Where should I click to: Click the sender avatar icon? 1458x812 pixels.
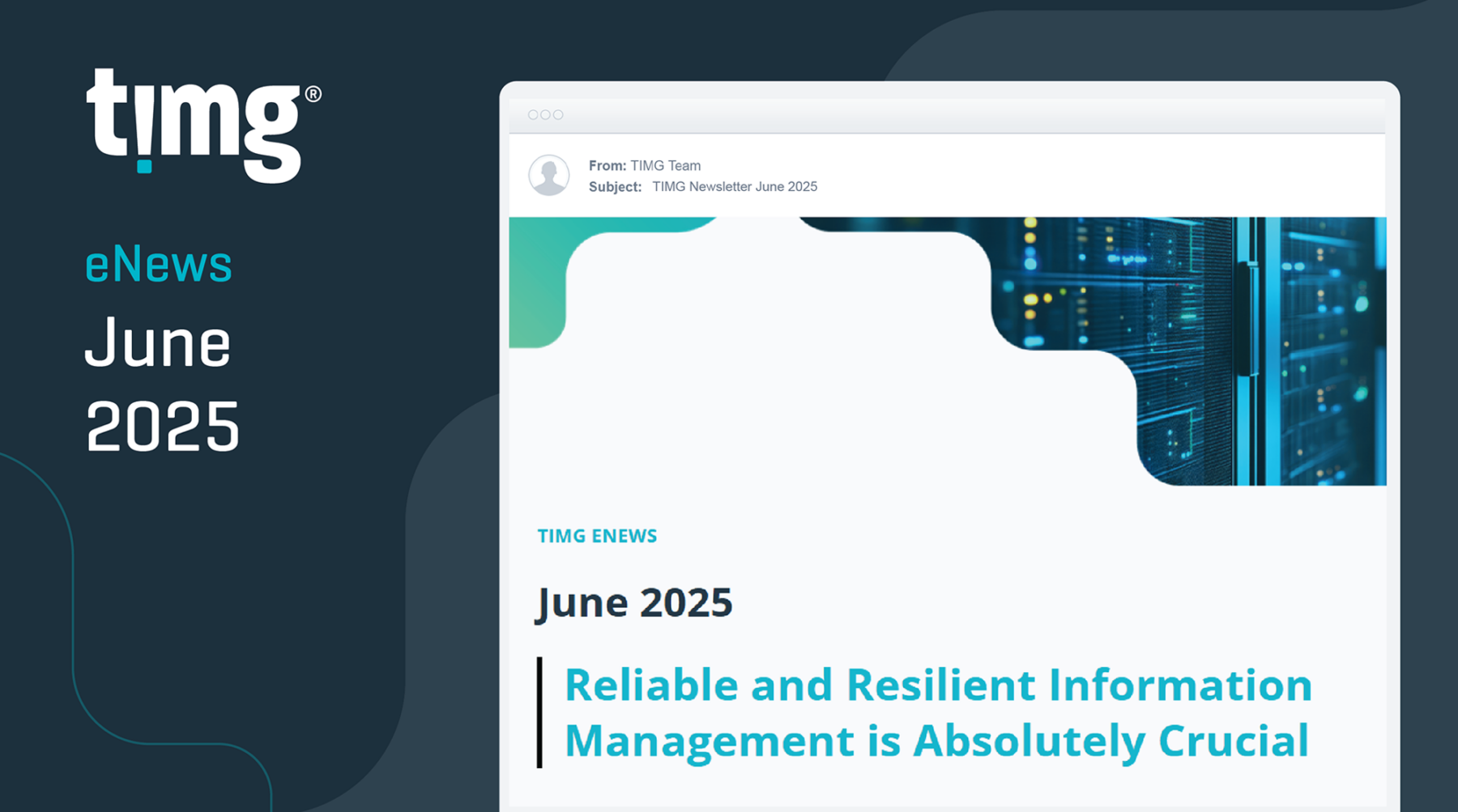coord(549,175)
